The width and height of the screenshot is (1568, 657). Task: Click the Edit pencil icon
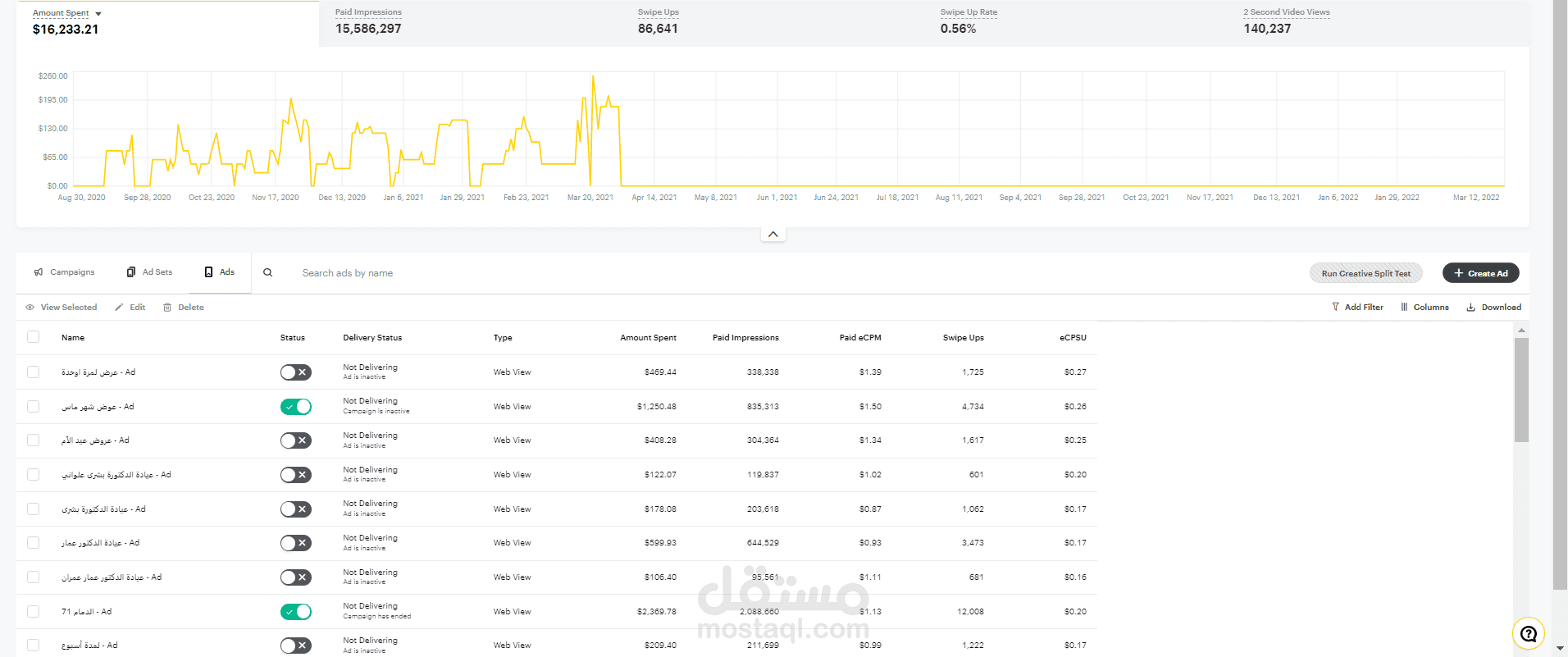[119, 308]
